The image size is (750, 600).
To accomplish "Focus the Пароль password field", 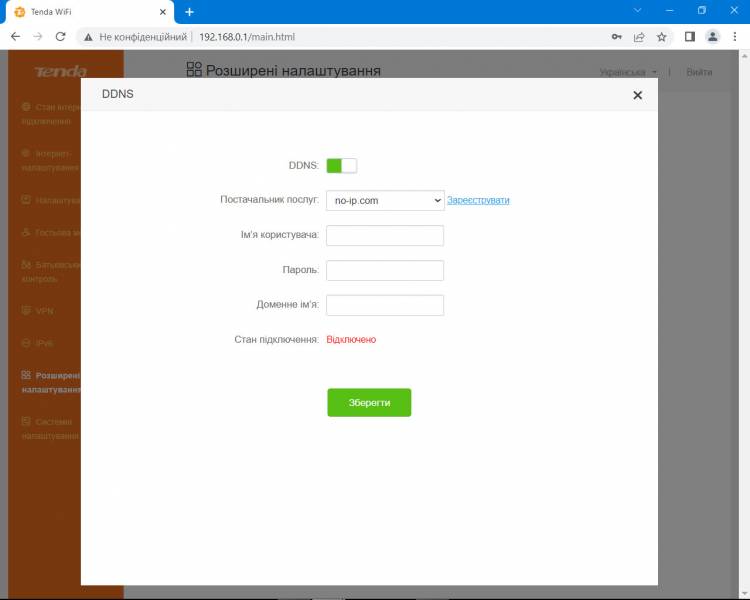I will (385, 270).
